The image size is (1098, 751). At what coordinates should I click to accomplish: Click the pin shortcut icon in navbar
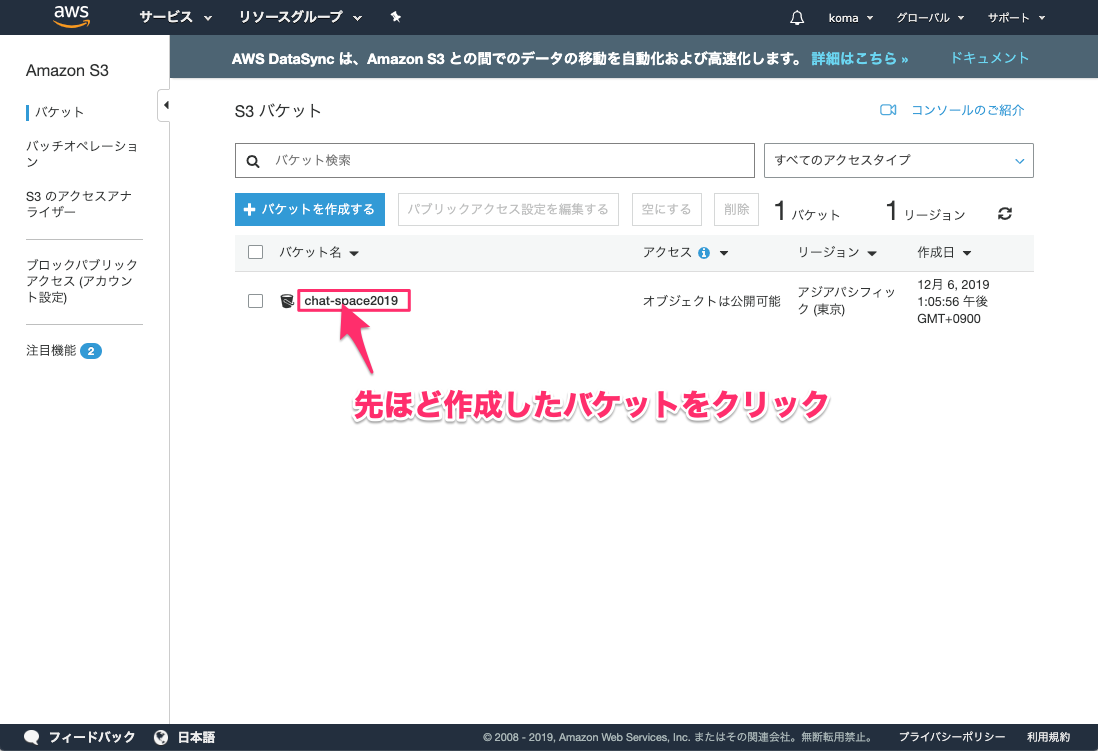coord(396,17)
